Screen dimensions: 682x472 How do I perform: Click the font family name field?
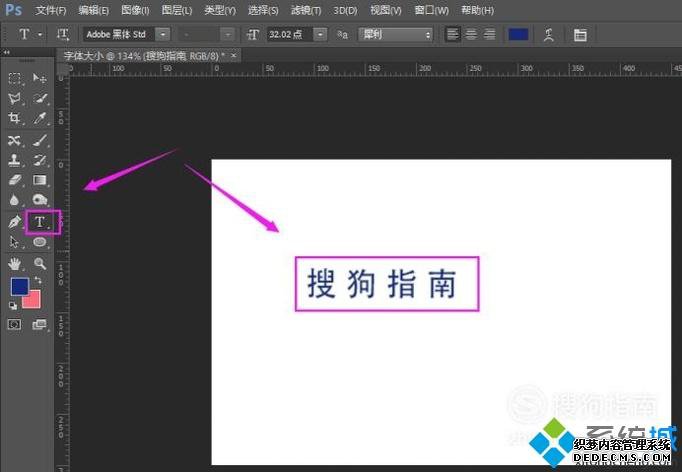click(119, 34)
